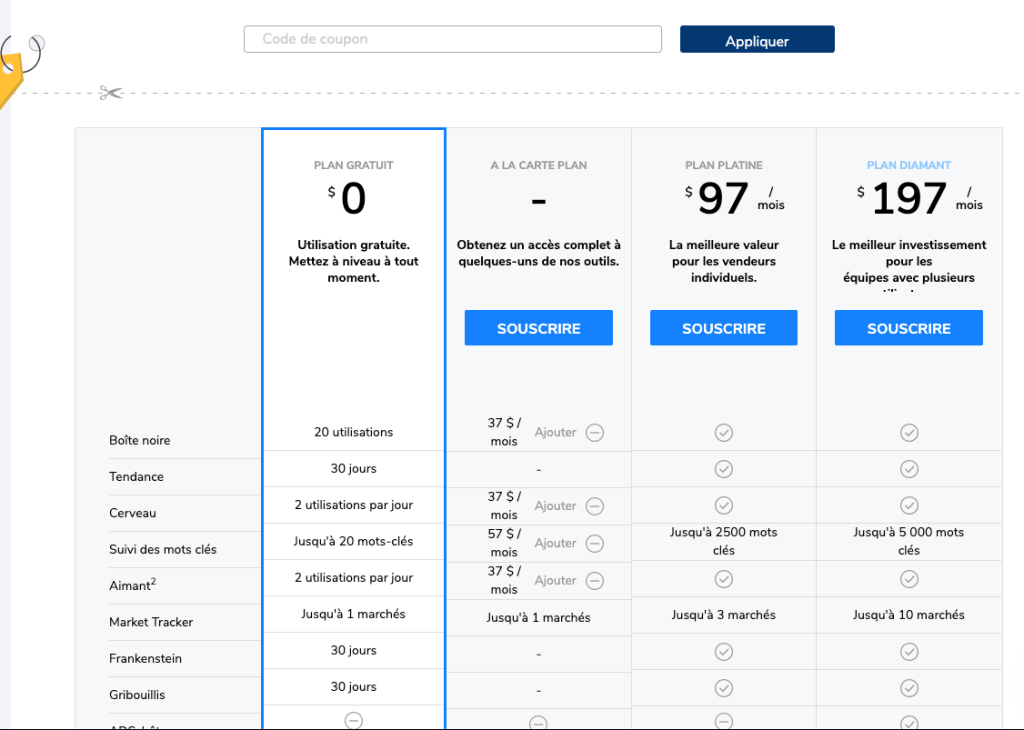Subscribe to the Plan Platine

click(x=723, y=328)
